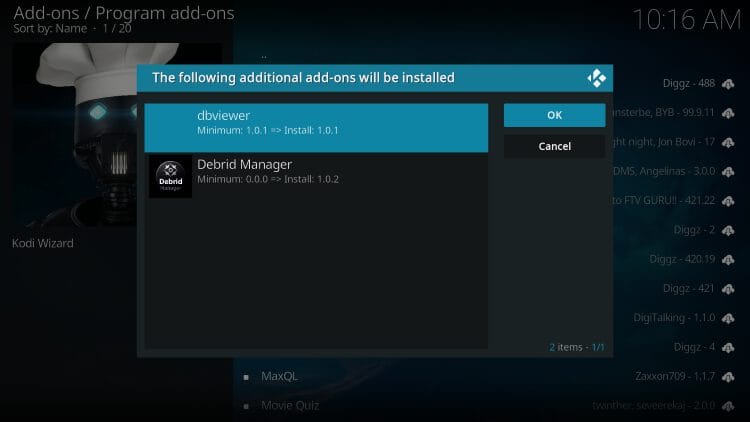Image resolution: width=750 pixels, height=422 pixels.
Task: Click the Kodi logo in dialog header
Action: (x=596, y=78)
